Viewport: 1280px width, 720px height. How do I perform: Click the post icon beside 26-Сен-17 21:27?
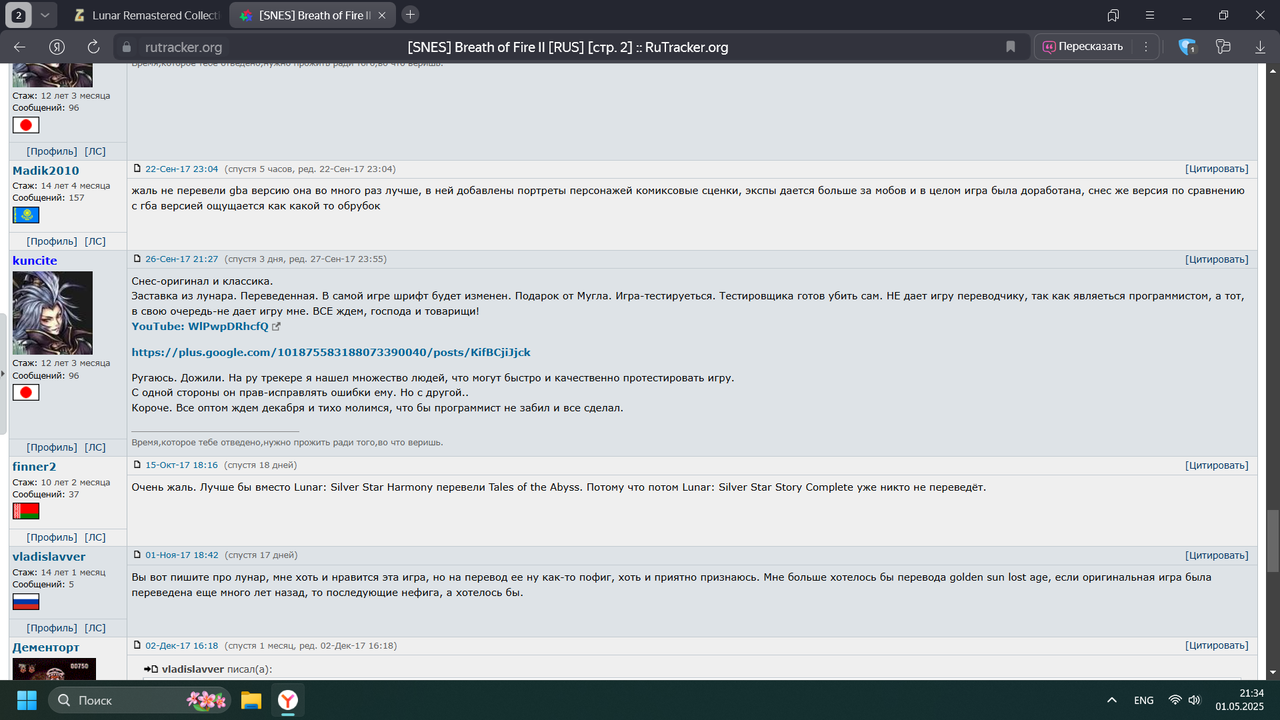138,259
